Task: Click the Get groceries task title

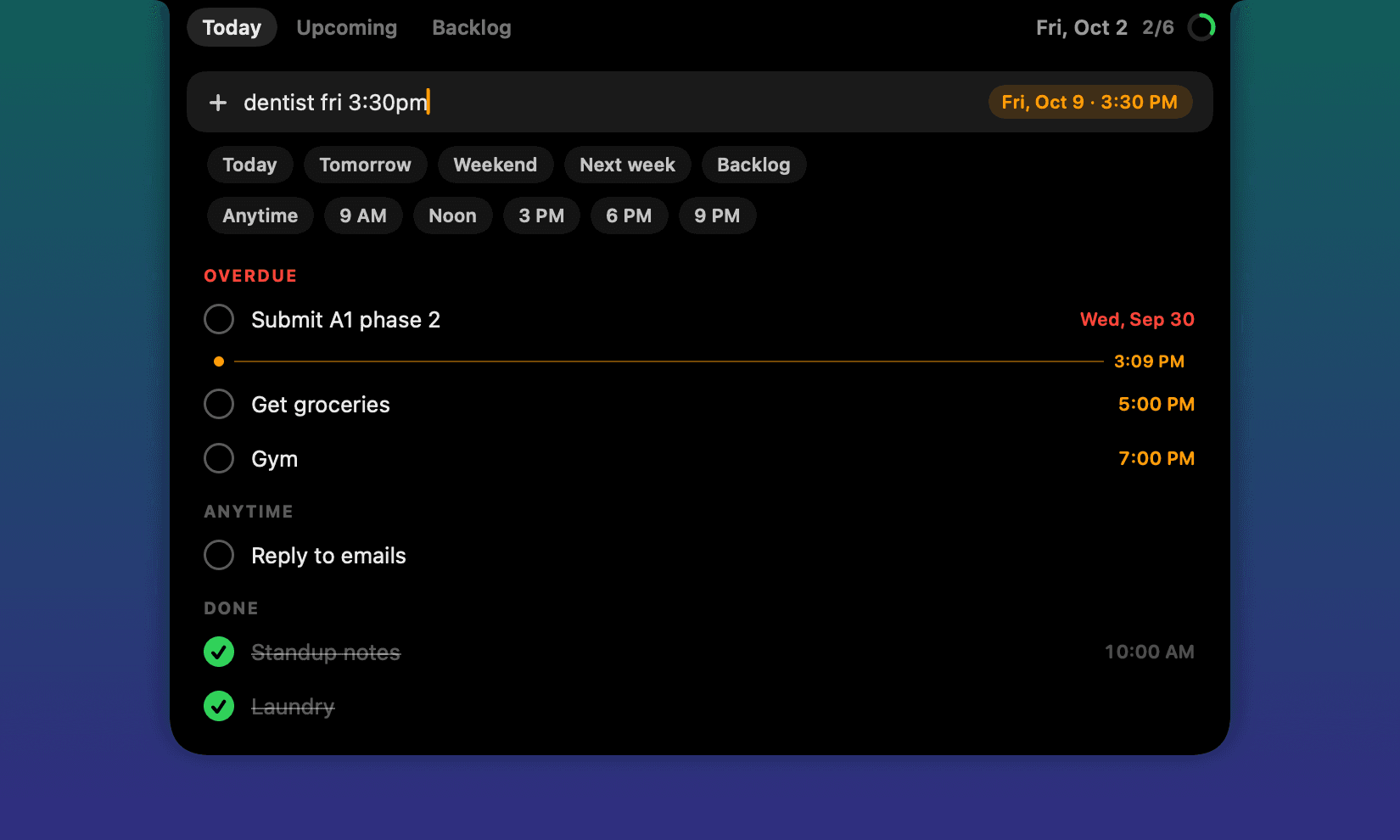Action: (321, 405)
